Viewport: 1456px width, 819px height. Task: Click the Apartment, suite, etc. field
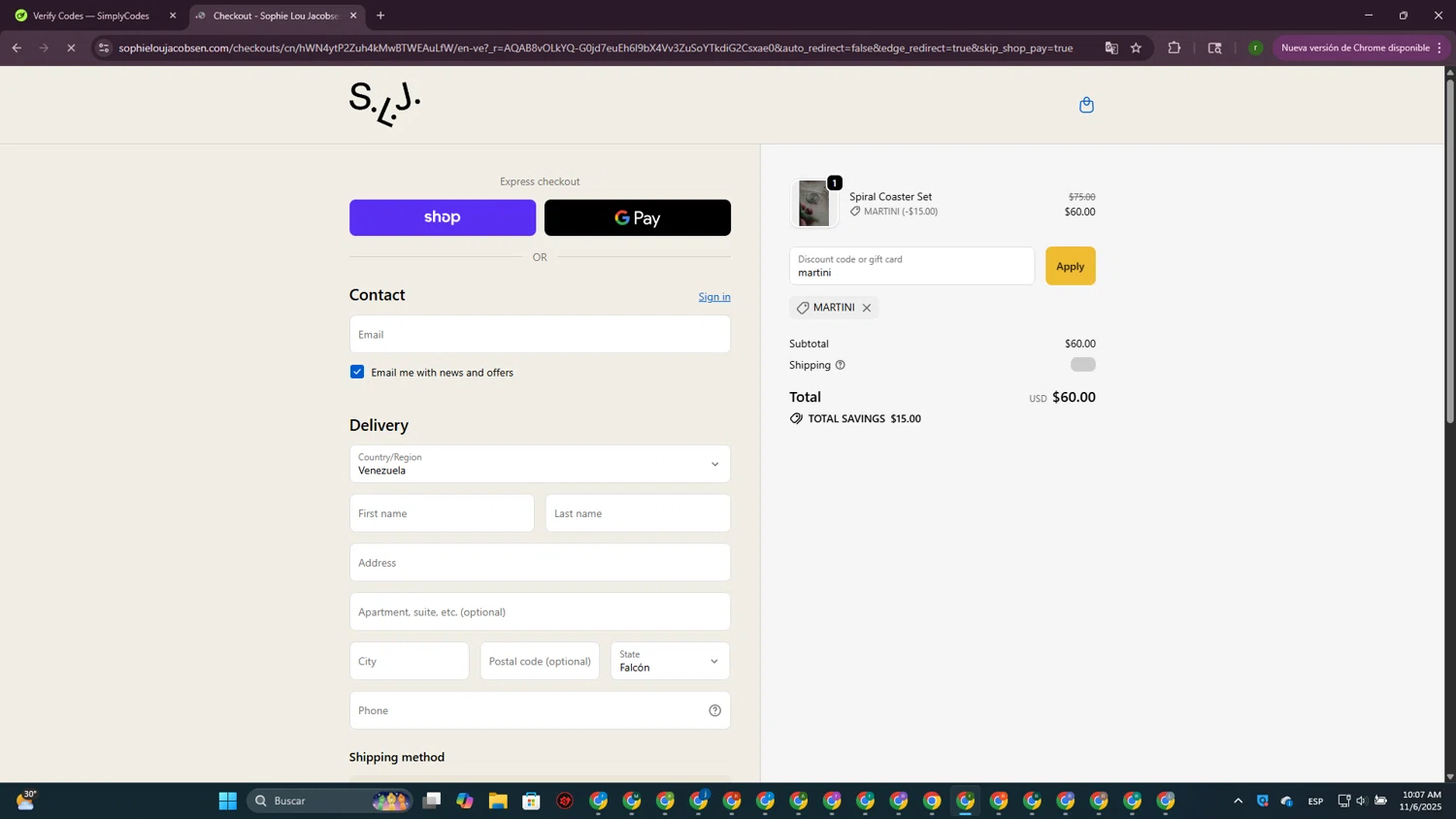pyautogui.click(x=540, y=612)
